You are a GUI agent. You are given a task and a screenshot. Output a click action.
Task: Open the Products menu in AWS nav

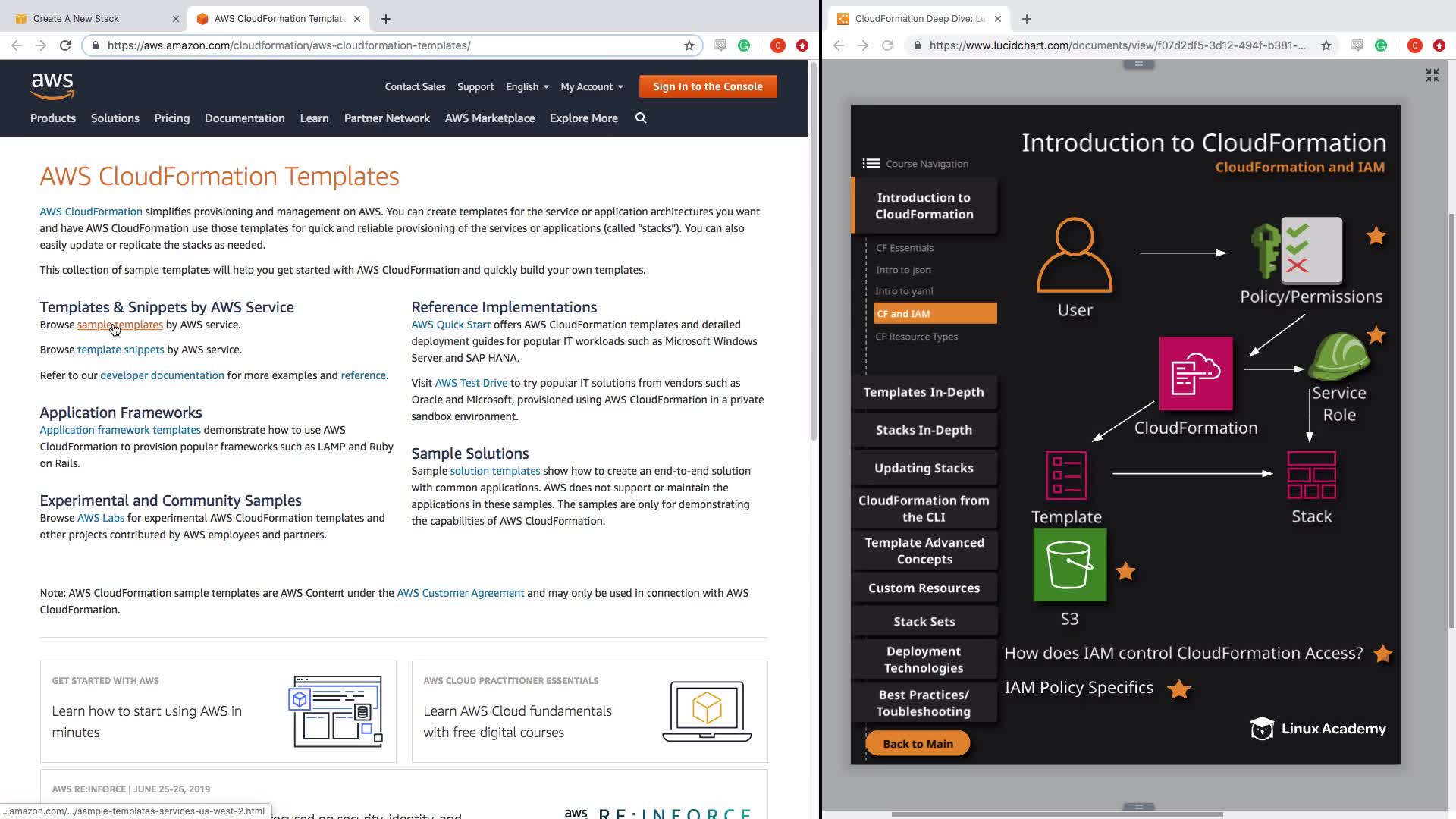point(53,118)
